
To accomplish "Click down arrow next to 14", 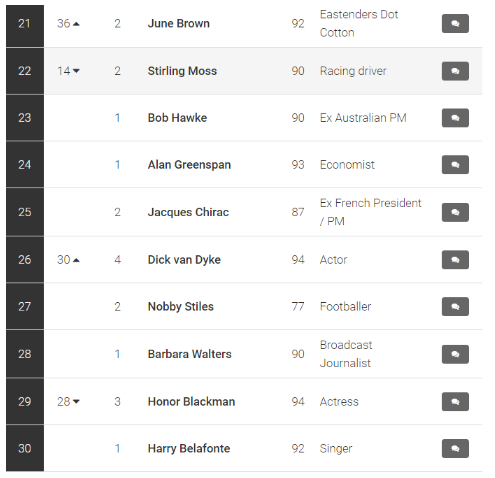I will coord(76,71).
